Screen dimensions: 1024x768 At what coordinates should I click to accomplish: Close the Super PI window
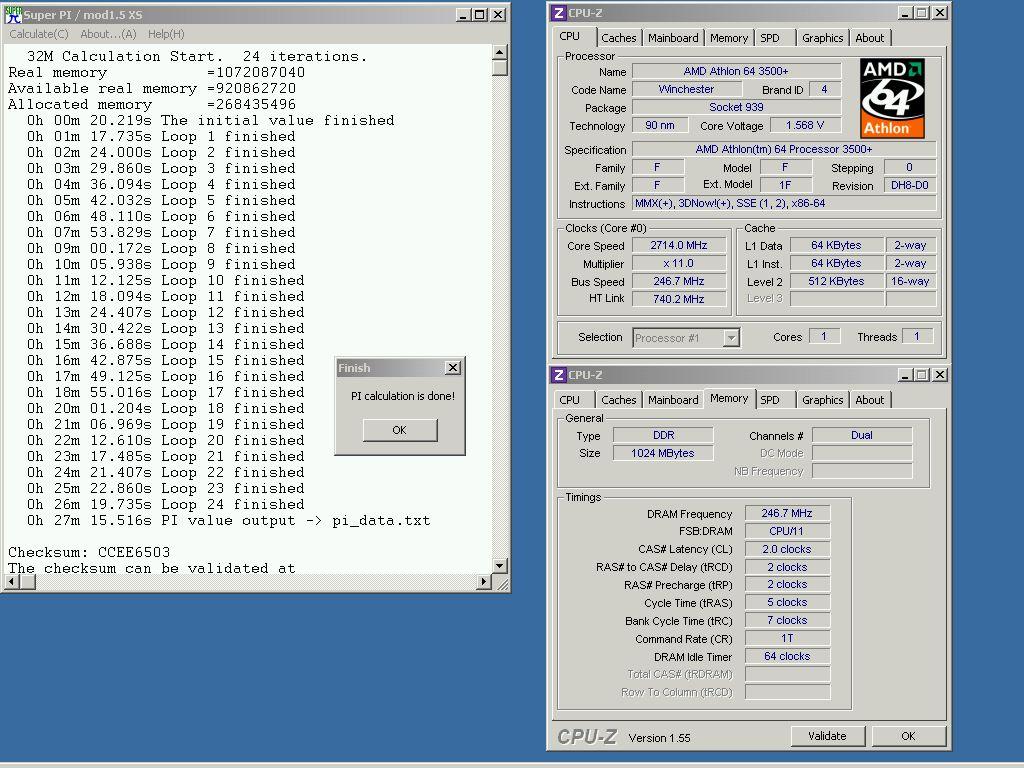point(498,14)
